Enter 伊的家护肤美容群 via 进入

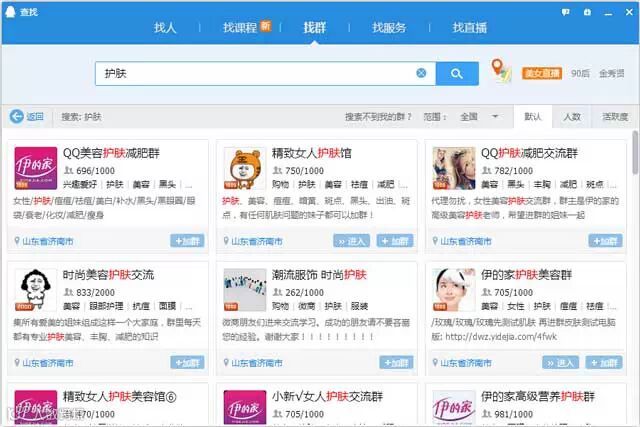pyautogui.click(x=560, y=363)
